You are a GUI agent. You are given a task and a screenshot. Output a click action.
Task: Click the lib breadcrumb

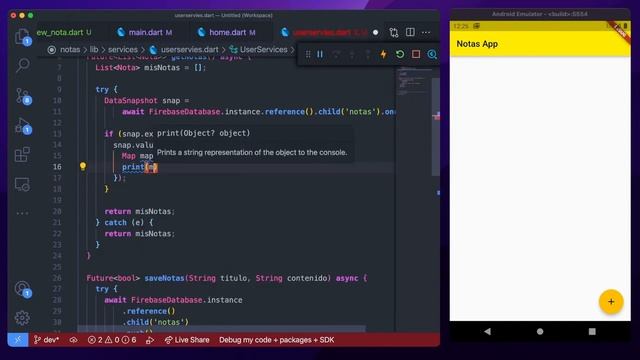tap(94, 49)
